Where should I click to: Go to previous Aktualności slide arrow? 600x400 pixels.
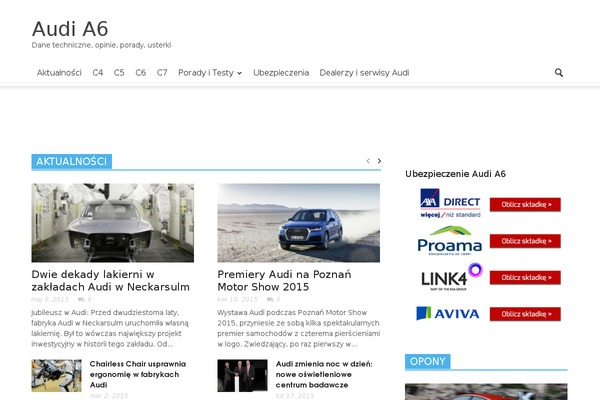(x=367, y=161)
